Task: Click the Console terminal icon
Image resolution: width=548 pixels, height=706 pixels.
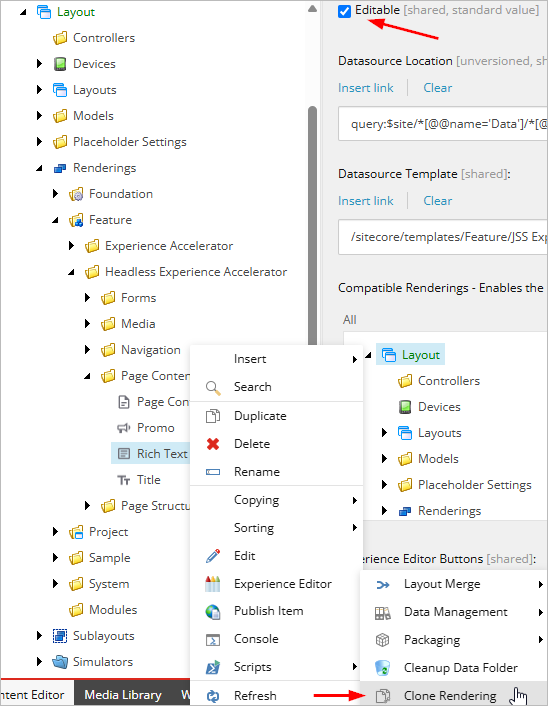Action: (213, 640)
